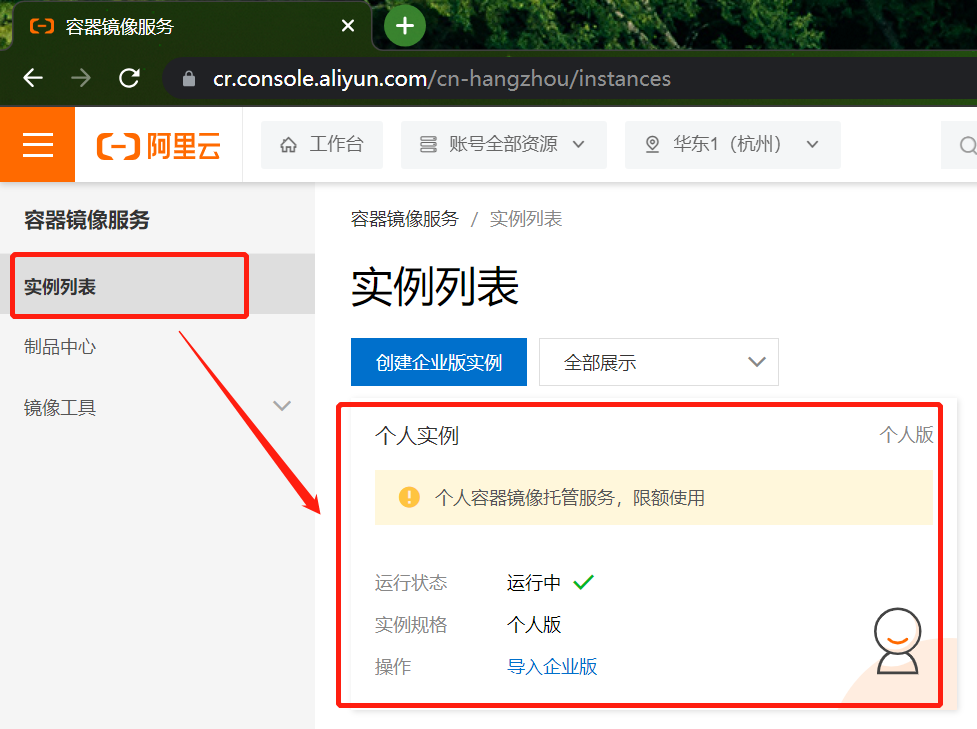Expand 镜像工具 sidebar menu
The width and height of the screenshot is (977, 729).
pos(157,407)
